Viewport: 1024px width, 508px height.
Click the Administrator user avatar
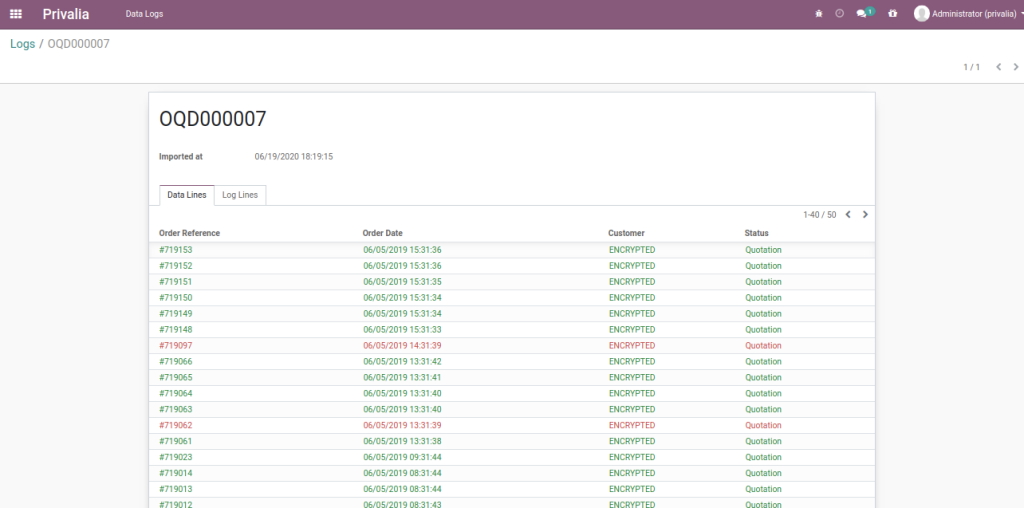[921, 14]
